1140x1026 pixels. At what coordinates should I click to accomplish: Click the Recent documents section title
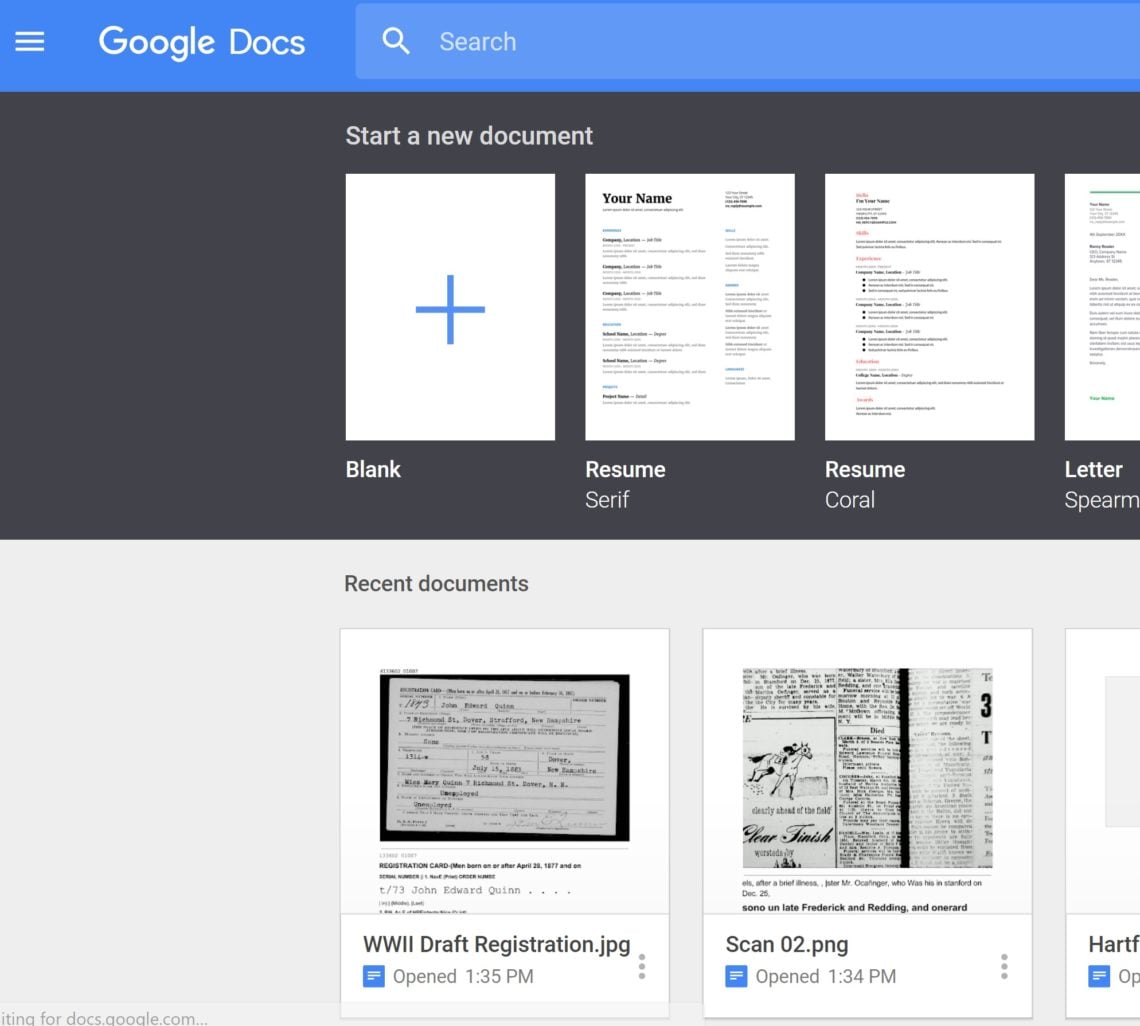click(437, 583)
